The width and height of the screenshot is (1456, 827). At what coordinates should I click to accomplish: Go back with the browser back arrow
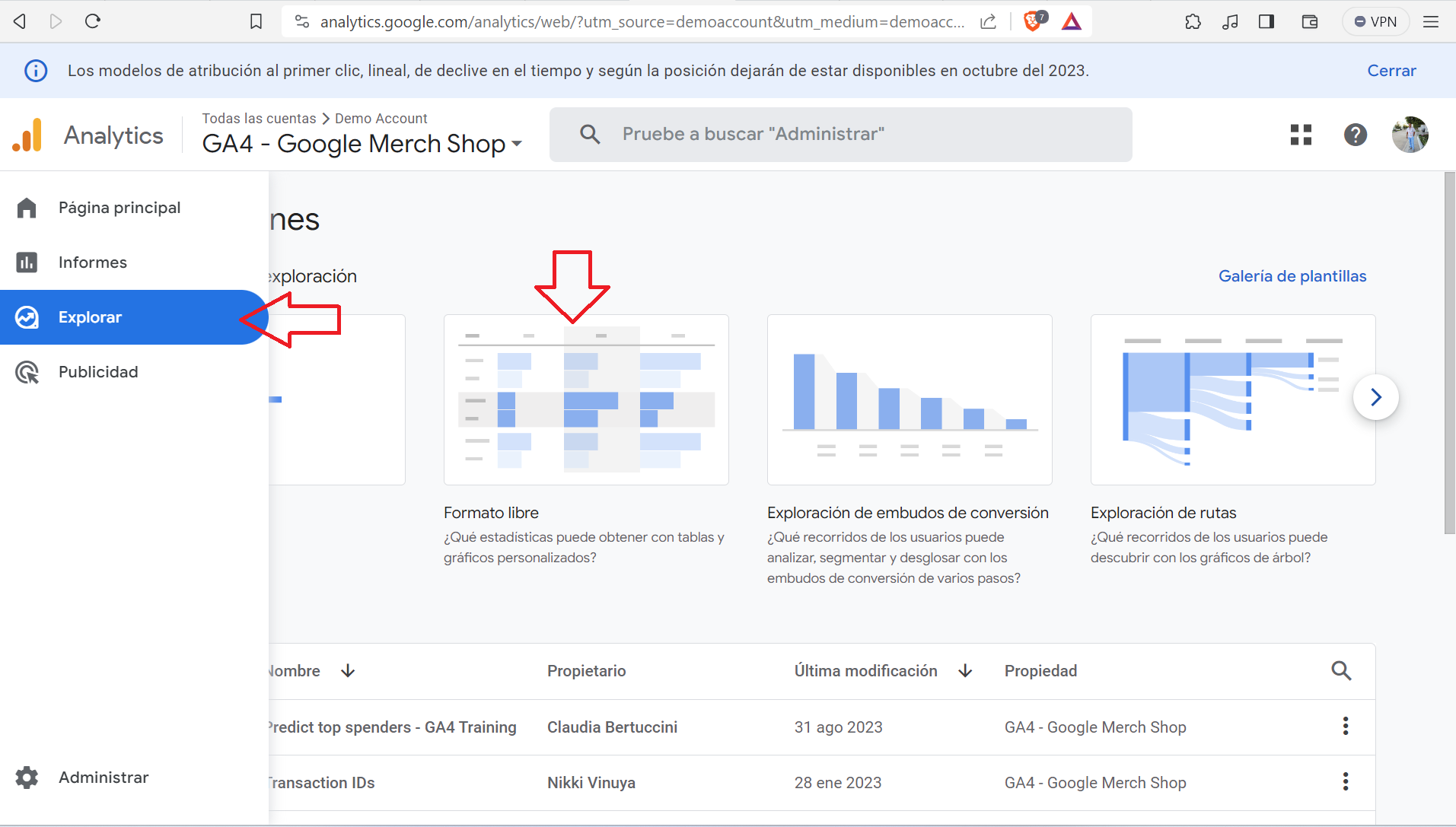[21, 21]
